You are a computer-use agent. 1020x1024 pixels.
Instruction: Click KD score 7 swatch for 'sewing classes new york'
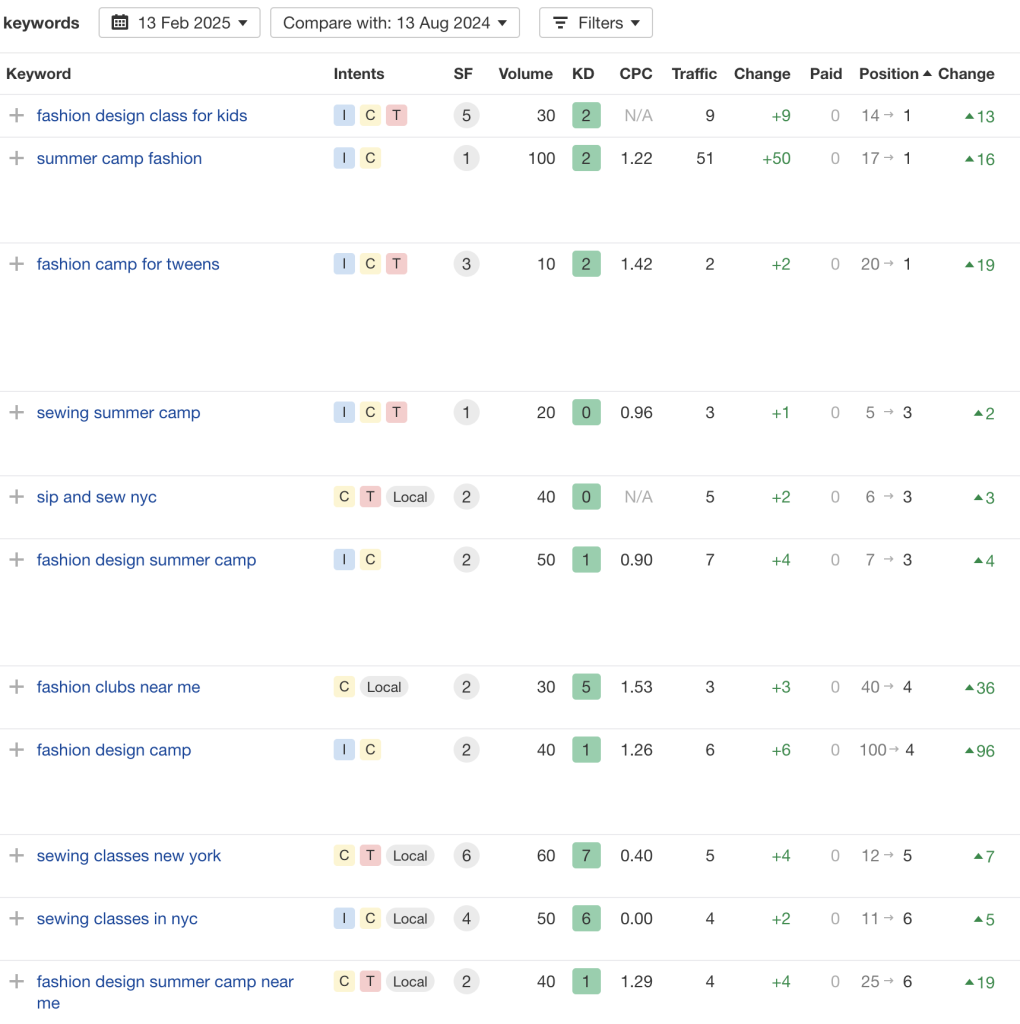pyautogui.click(x=586, y=856)
